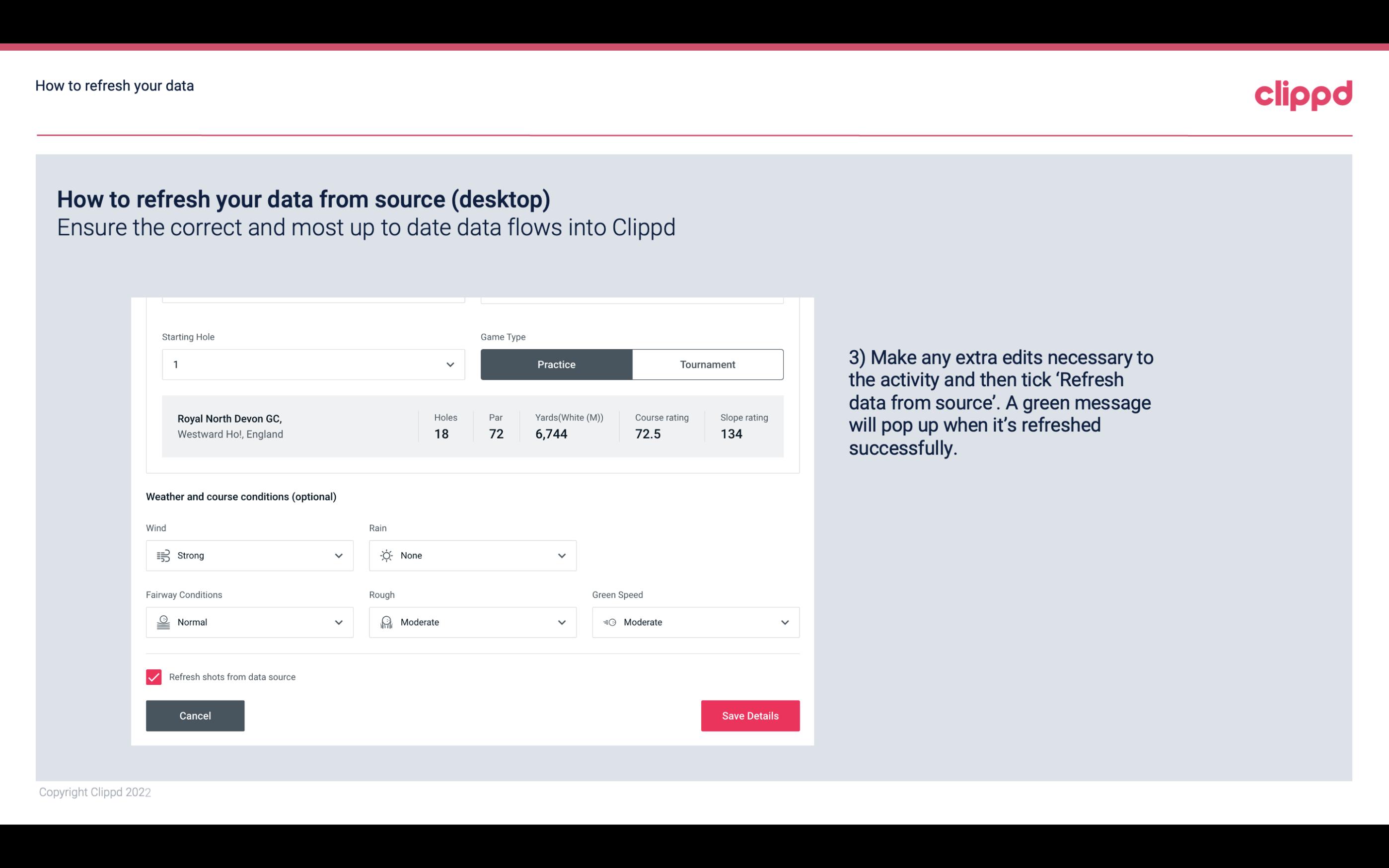This screenshot has width=1389, height=868.
Task: Click the Cancel button
Action: click(195, 716)
